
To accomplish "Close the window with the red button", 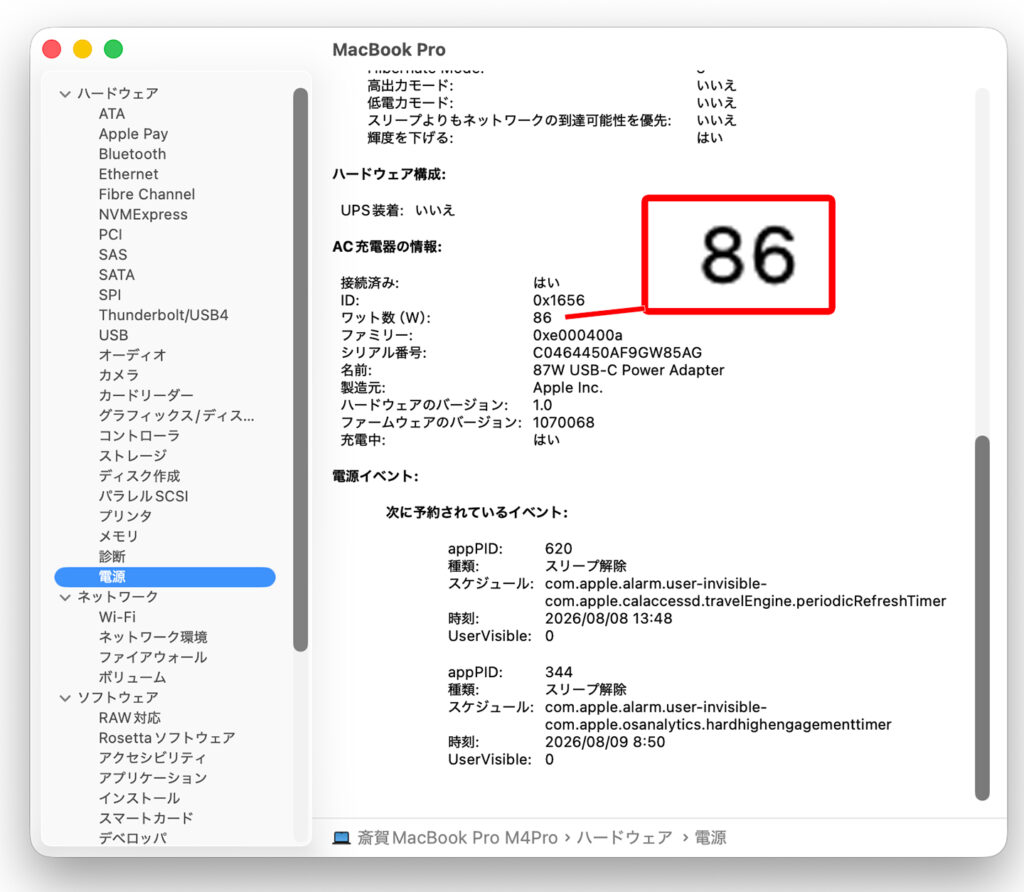I will tap(52, 49).
